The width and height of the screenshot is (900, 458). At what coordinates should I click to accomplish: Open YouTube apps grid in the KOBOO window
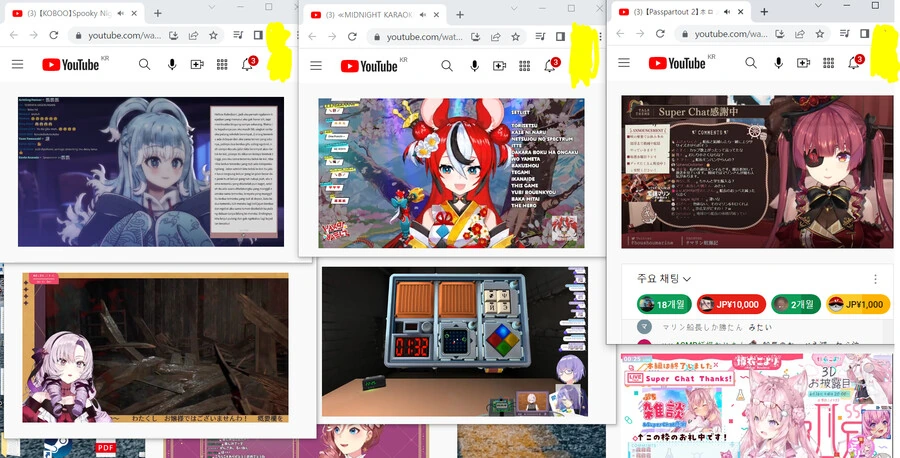coord(222,65)
